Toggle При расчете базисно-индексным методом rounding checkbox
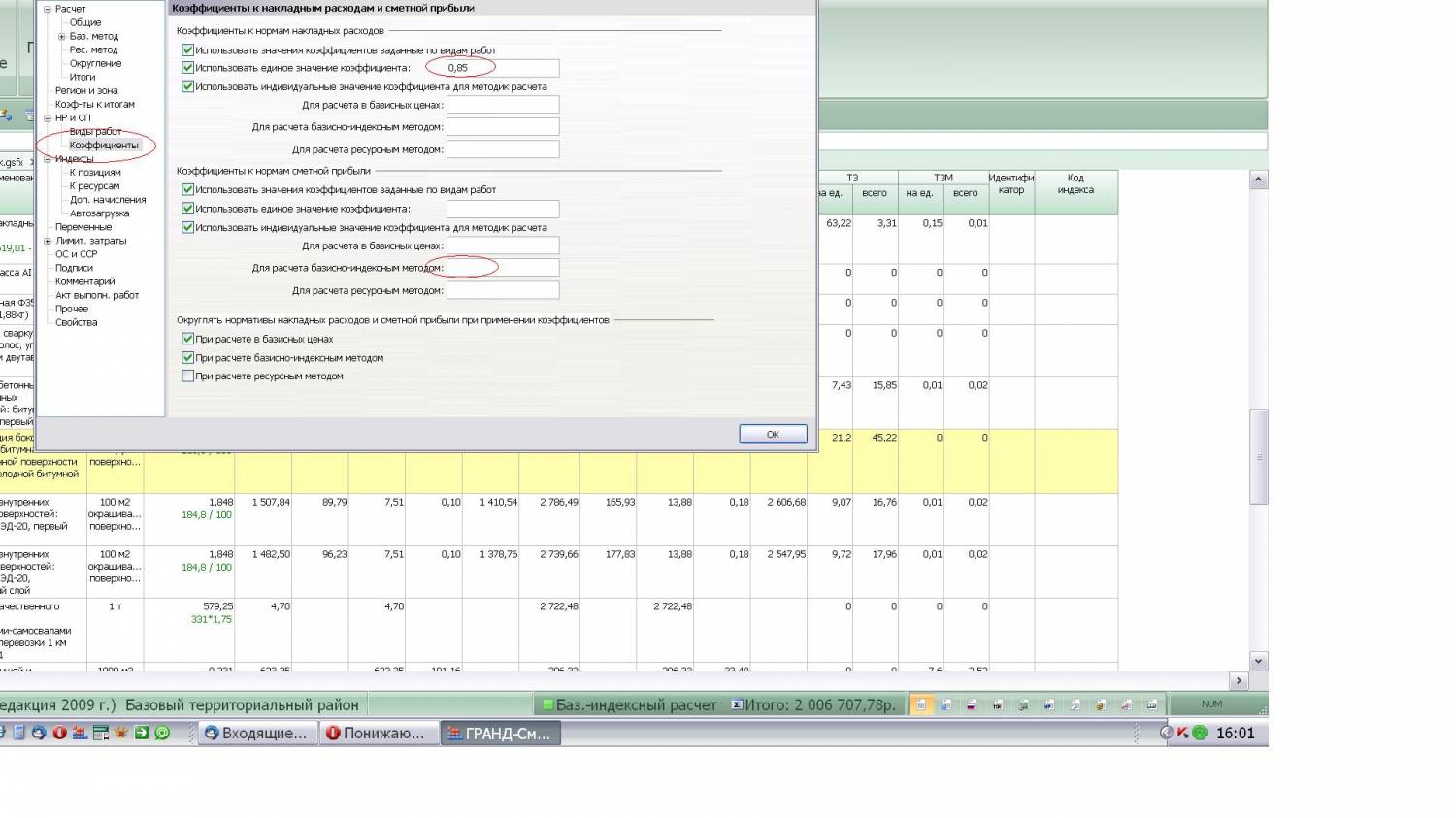 point(188,358)
